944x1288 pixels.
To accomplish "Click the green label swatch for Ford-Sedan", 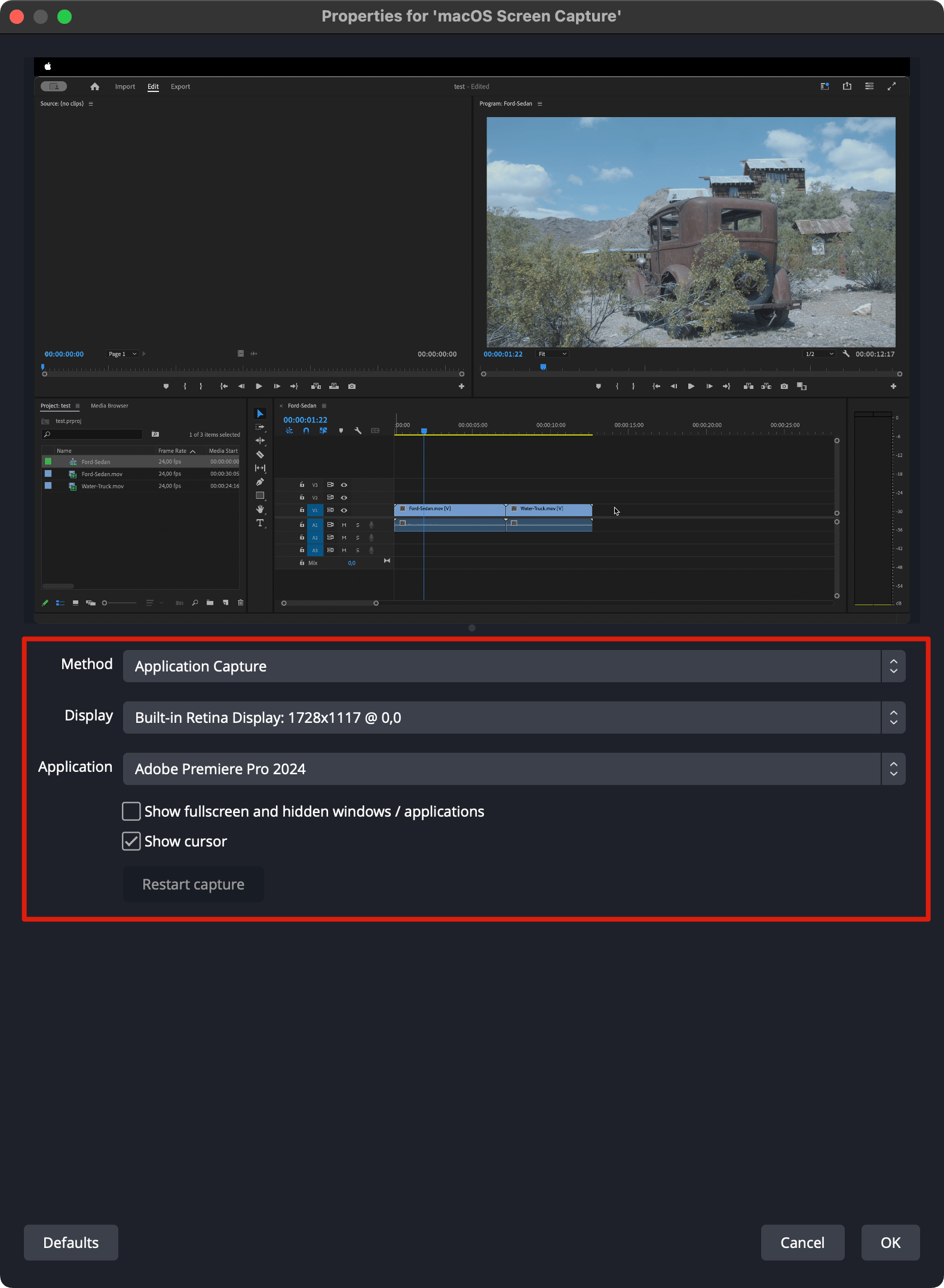I will click(x=48, y=461).
